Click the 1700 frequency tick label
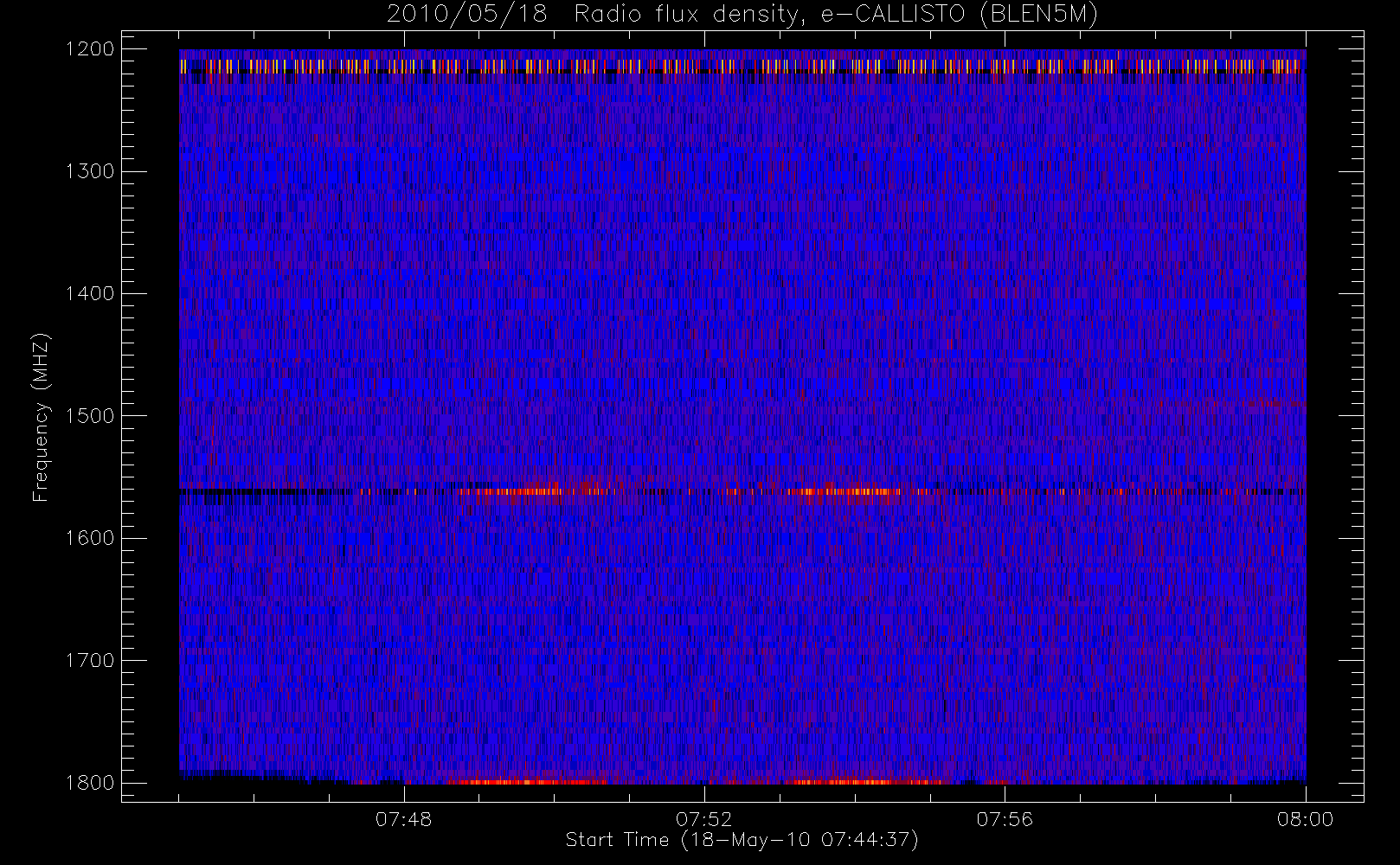This screenshot has width=1400, height=865. [90, 661]
